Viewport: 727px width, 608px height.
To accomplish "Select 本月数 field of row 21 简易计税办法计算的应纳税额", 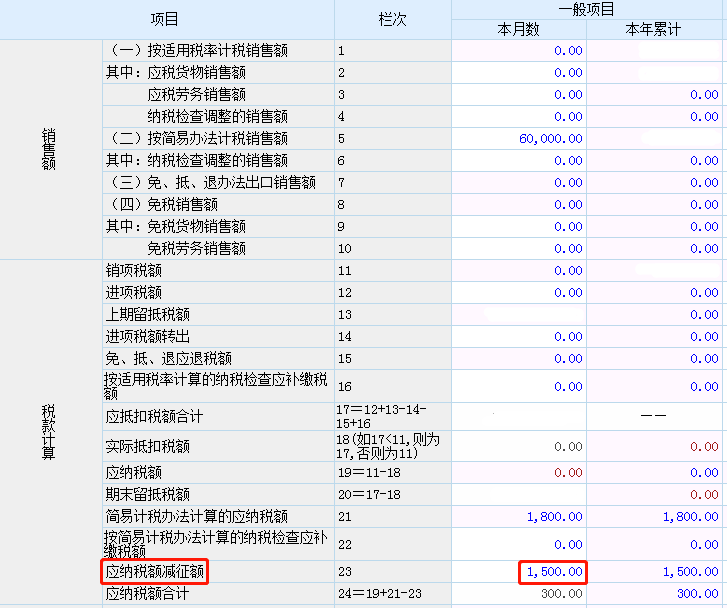I will point(519,516).
